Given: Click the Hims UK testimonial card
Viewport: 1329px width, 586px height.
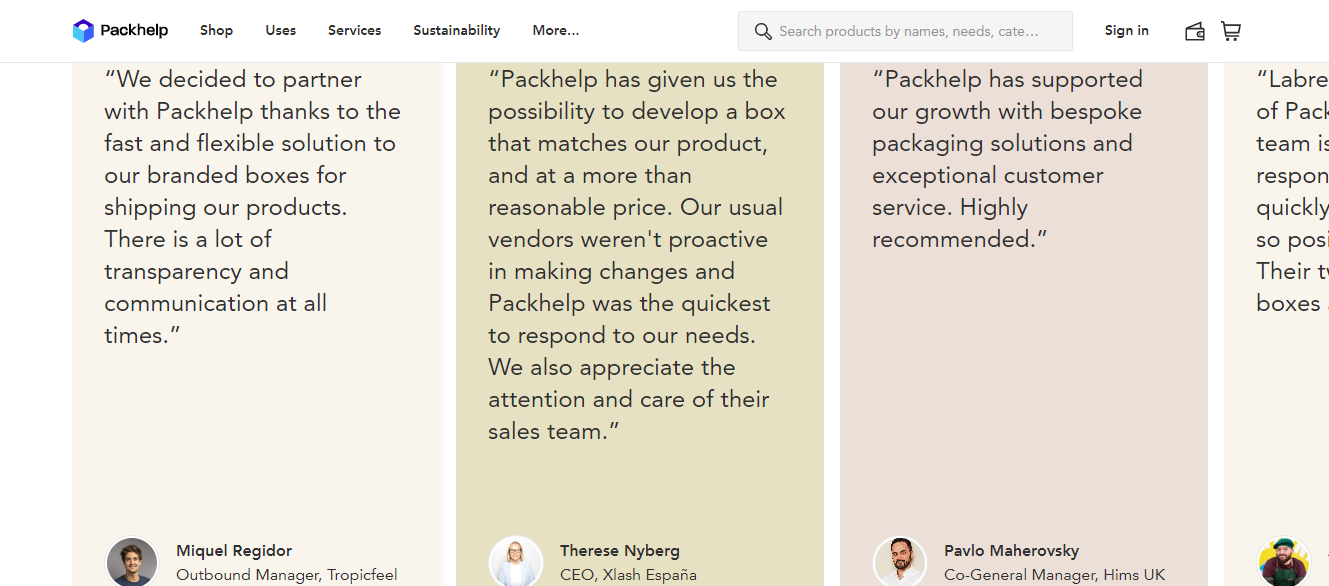Looking at the screenshot, I should pos(1022,300).
